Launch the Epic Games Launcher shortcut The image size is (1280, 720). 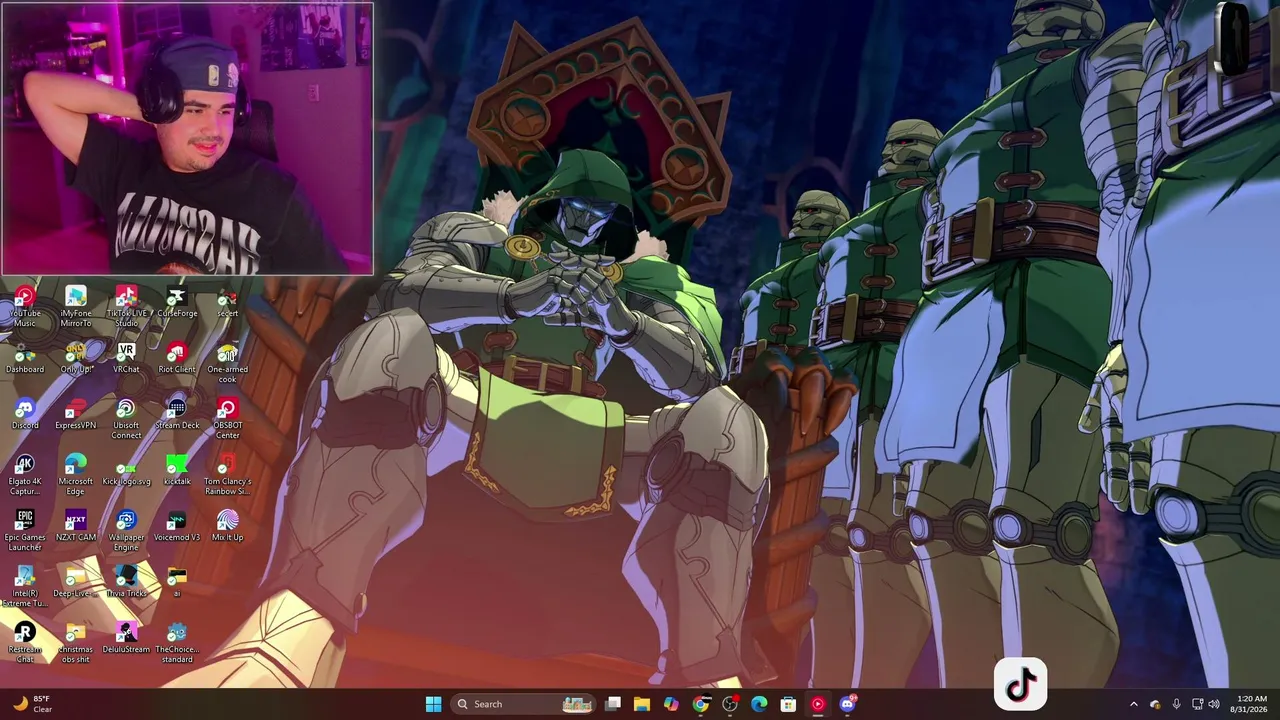coord(25,531)
